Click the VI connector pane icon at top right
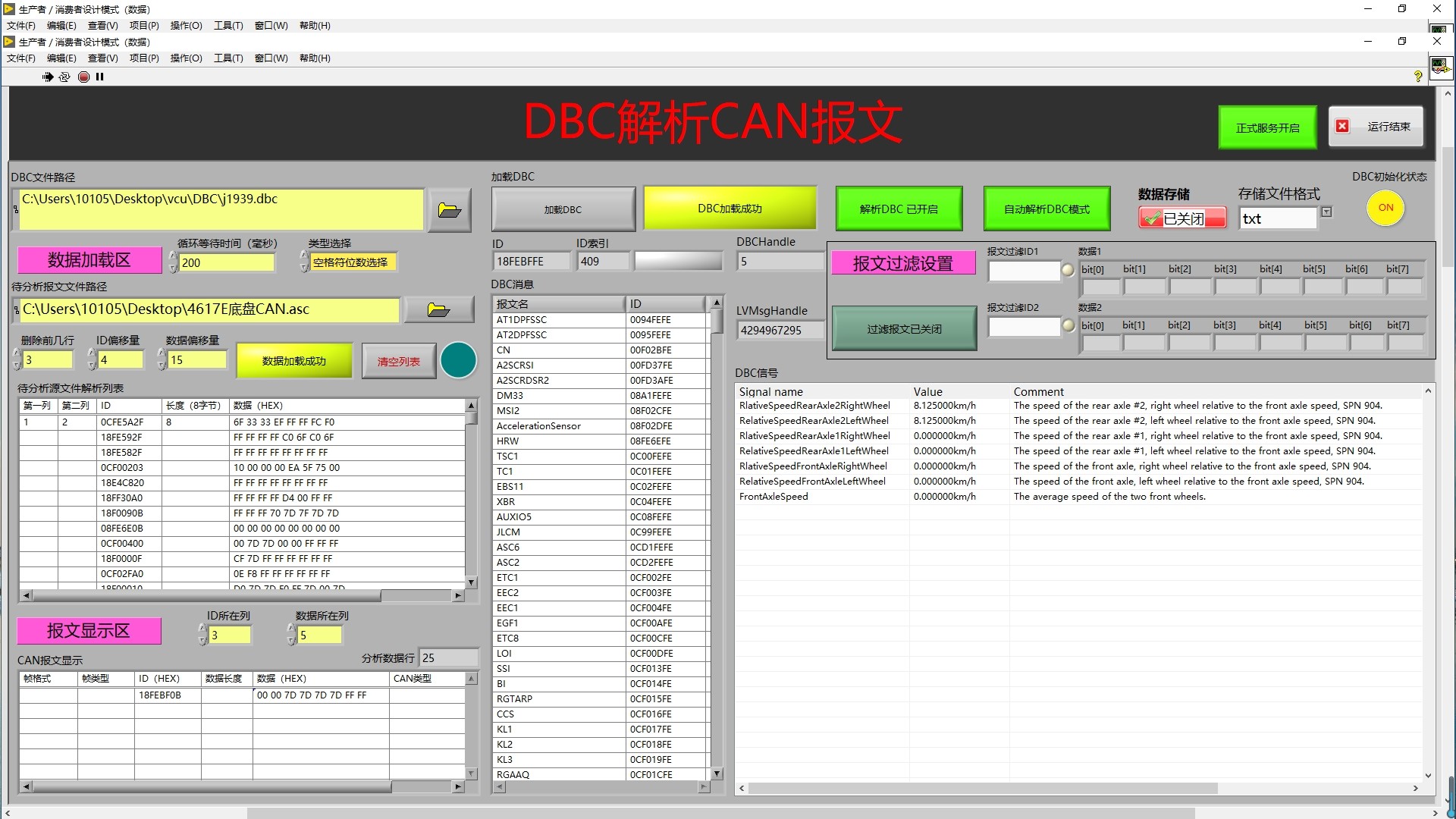The image size is (1456, 819). (1440, 67)
